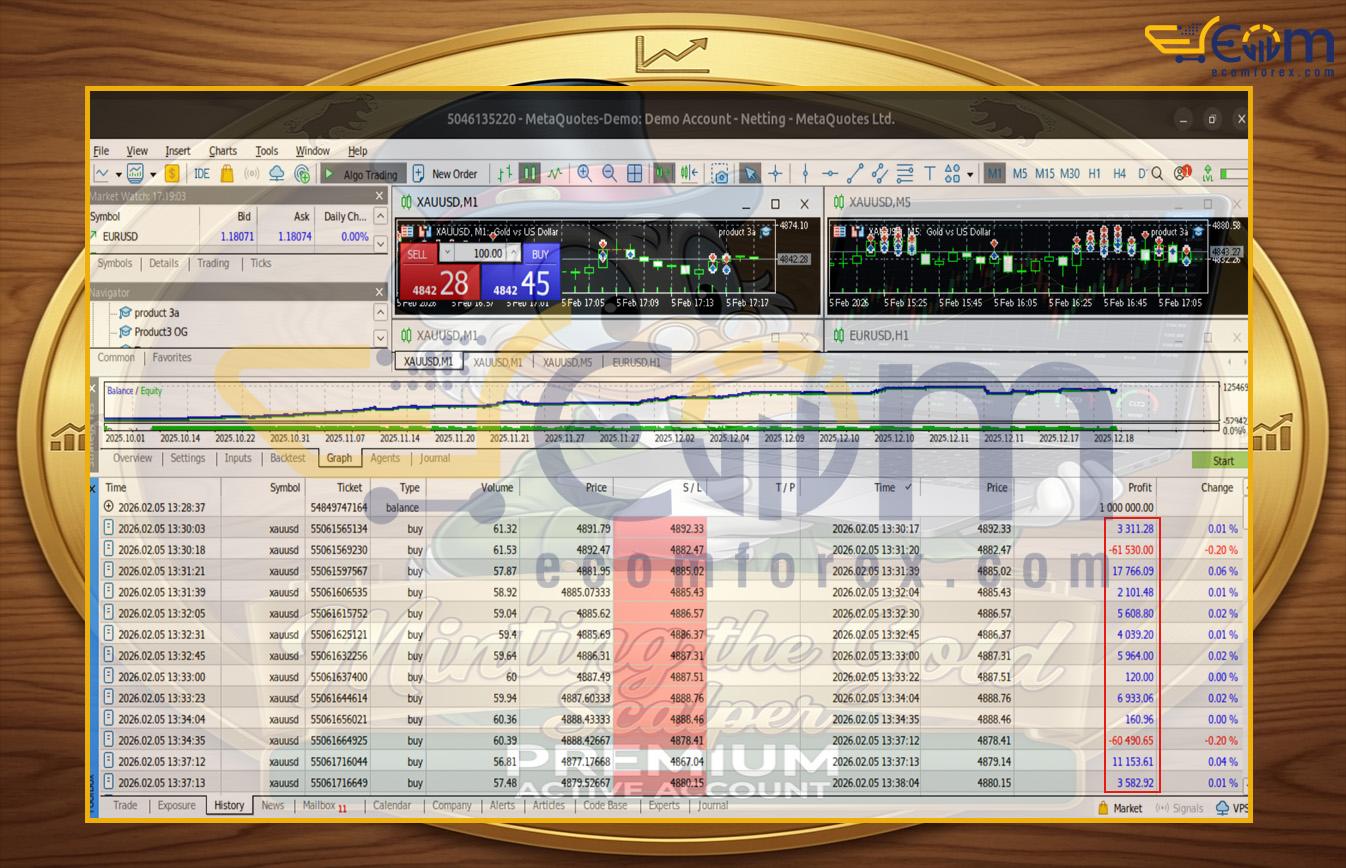Select Product3 OG in Navigator

click(153, 332)
